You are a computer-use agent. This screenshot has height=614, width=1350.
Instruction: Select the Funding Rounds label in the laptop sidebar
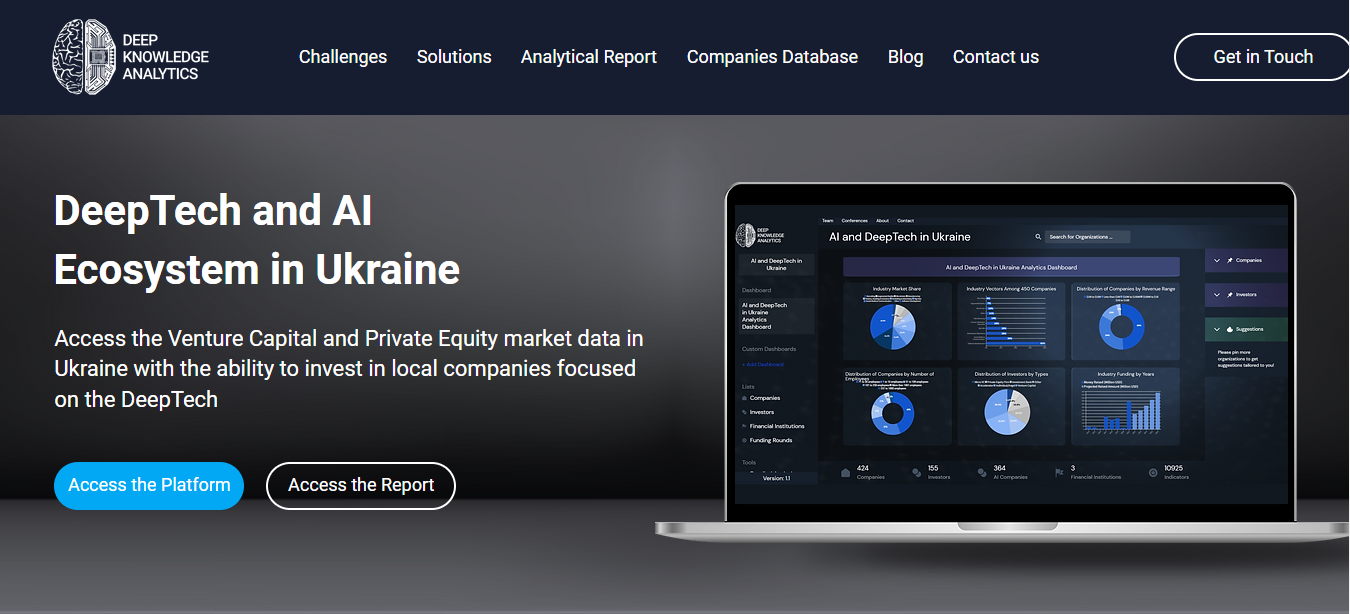click(x=771, y=440)
